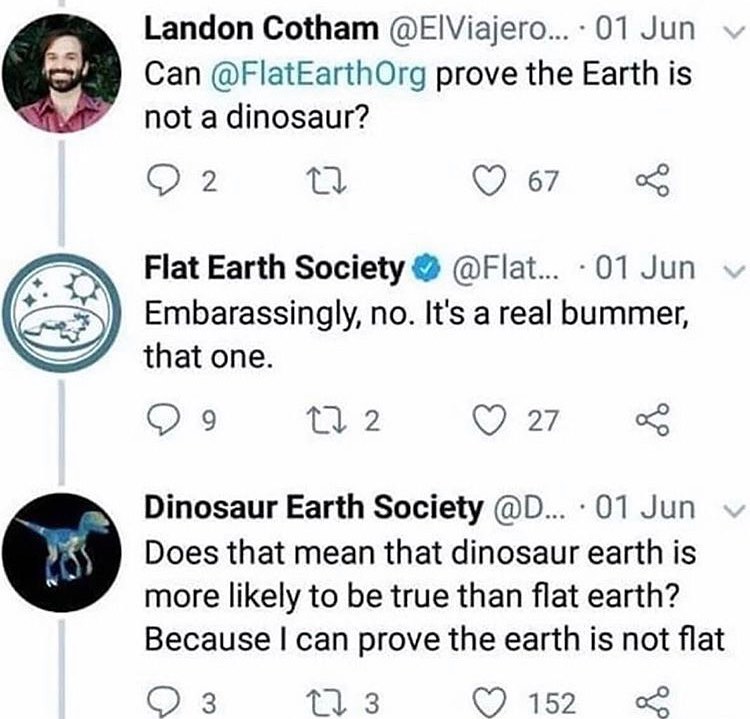Reply to Landon Cotham's tweet

161,182
